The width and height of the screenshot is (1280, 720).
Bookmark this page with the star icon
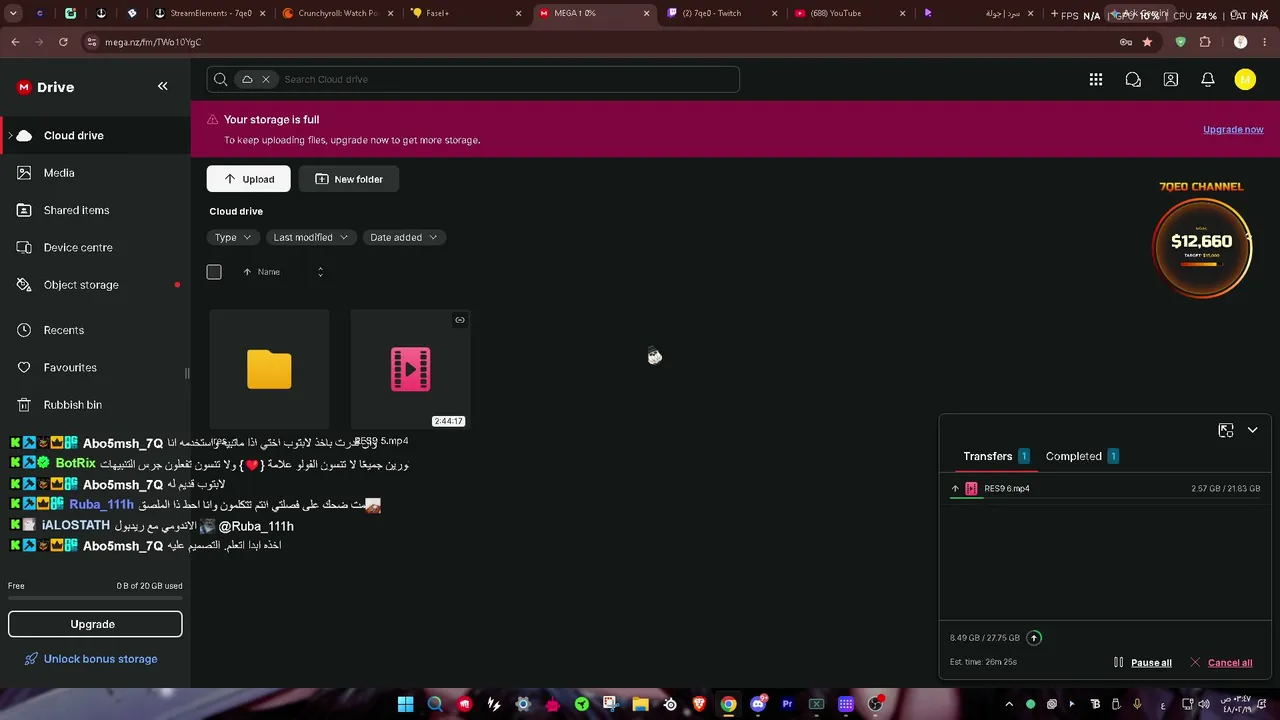click(x=1147, y=42)
